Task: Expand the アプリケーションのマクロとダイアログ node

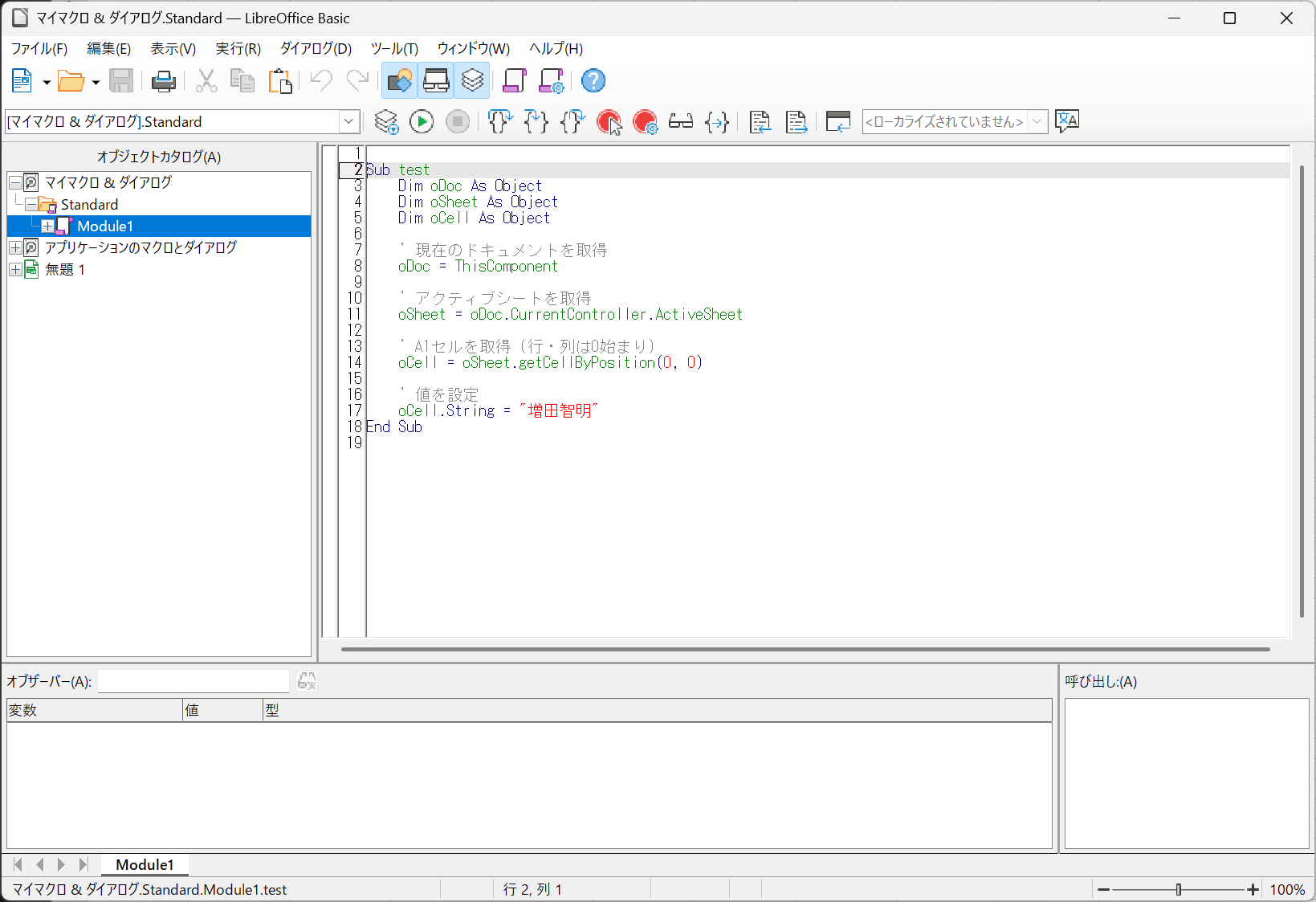Action: click(x=15, y=248)
